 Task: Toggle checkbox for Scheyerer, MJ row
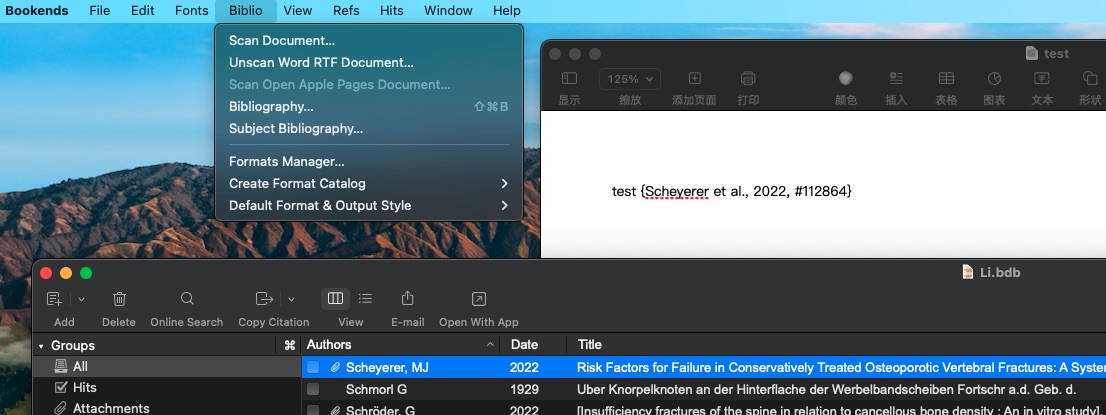click(x=313, y=367)
